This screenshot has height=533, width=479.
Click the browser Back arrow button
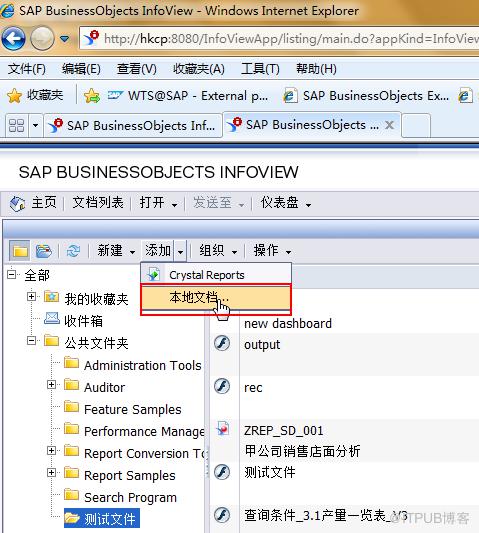[x=13, y=38]
